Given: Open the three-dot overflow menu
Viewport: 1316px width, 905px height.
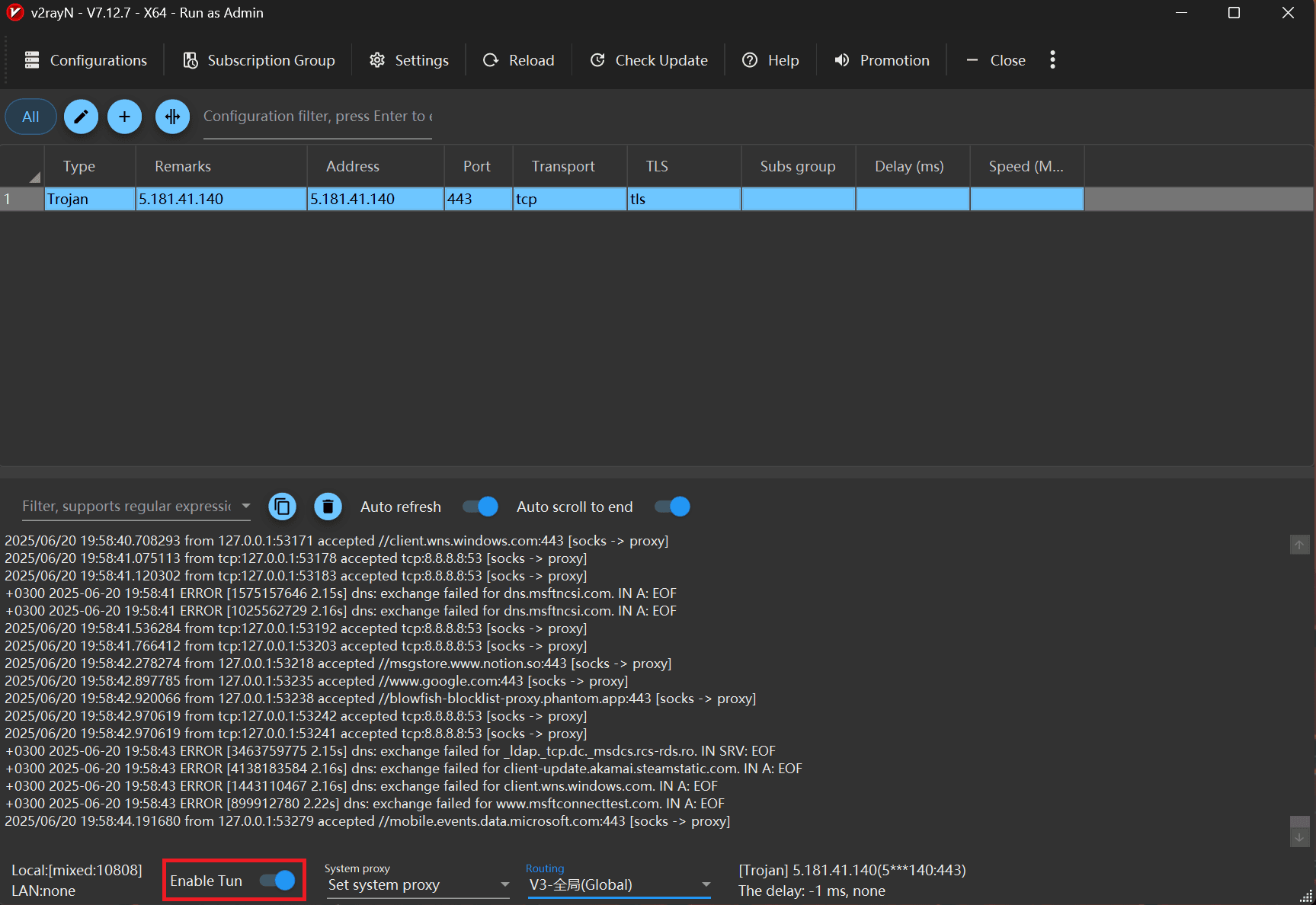Looking at the screenshot, I should click(x=1052, y=60).
